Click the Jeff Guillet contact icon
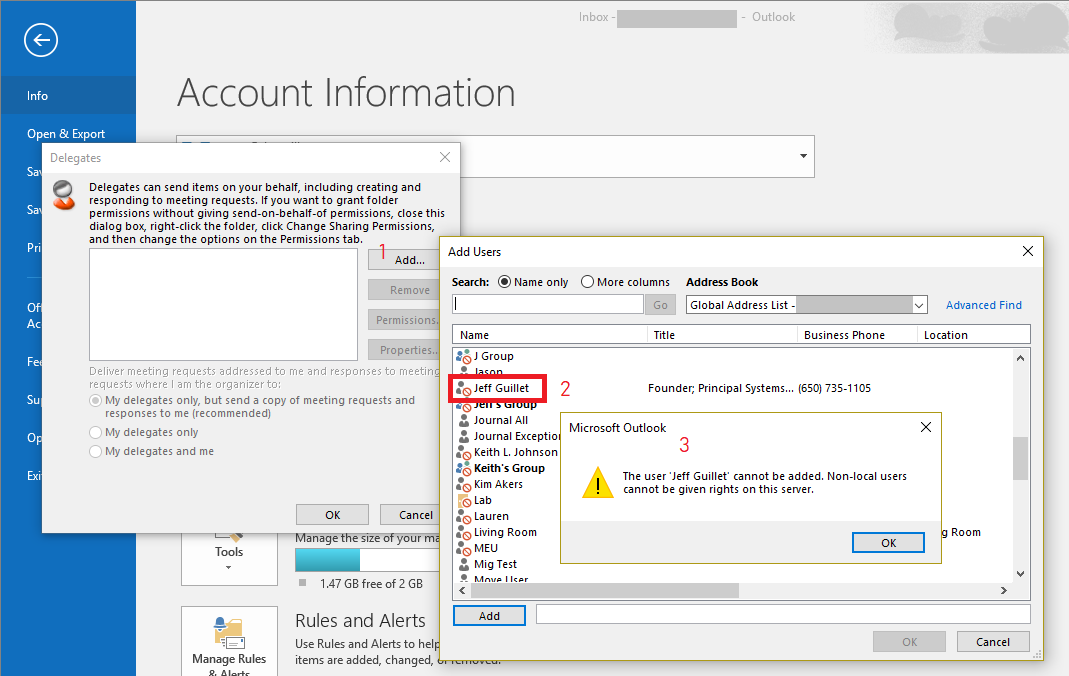 click(x=464, y=388)
